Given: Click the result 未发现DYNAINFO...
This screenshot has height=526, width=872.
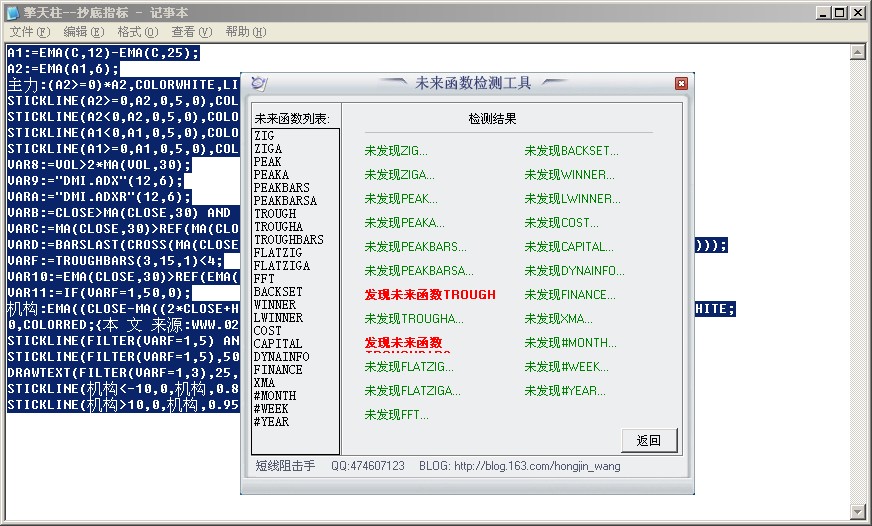Looking at the screenshot, I should coord(574,271).
